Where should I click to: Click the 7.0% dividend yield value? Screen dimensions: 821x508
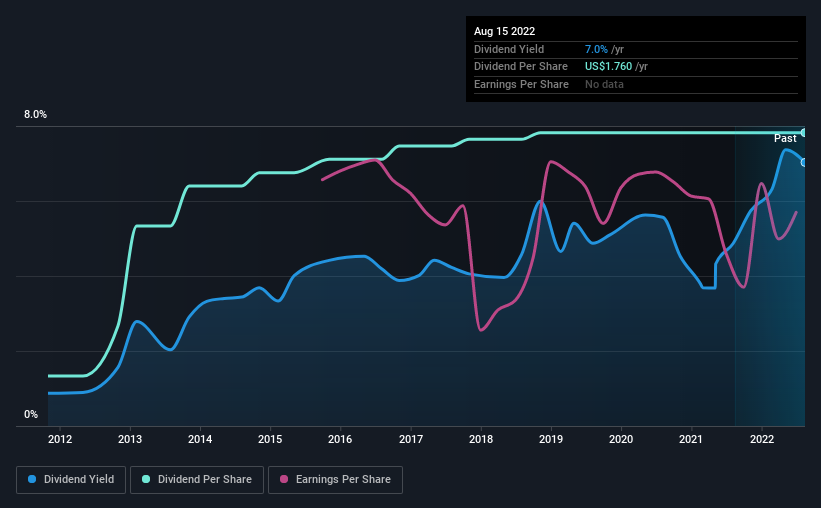[x=596, y=49]
